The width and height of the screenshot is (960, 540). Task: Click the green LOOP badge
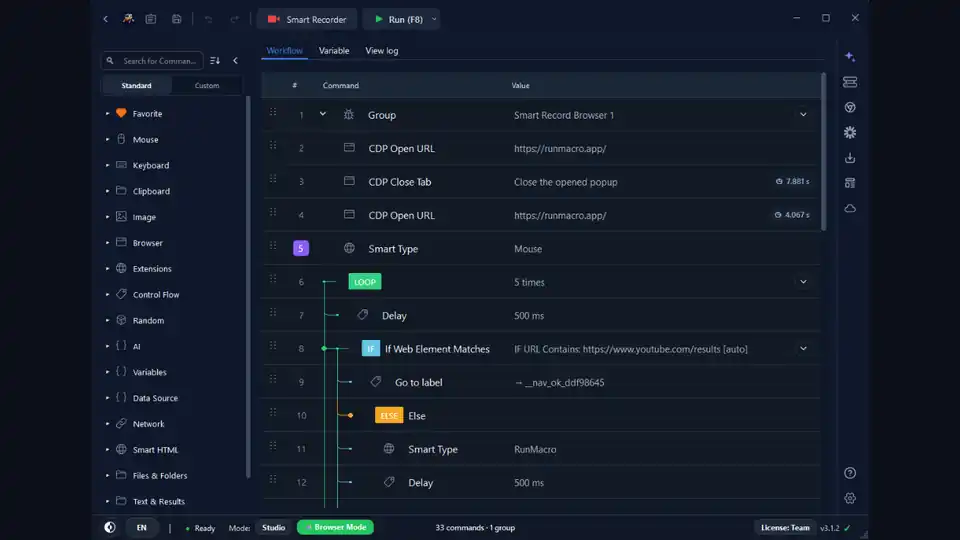tap(365, 282)
